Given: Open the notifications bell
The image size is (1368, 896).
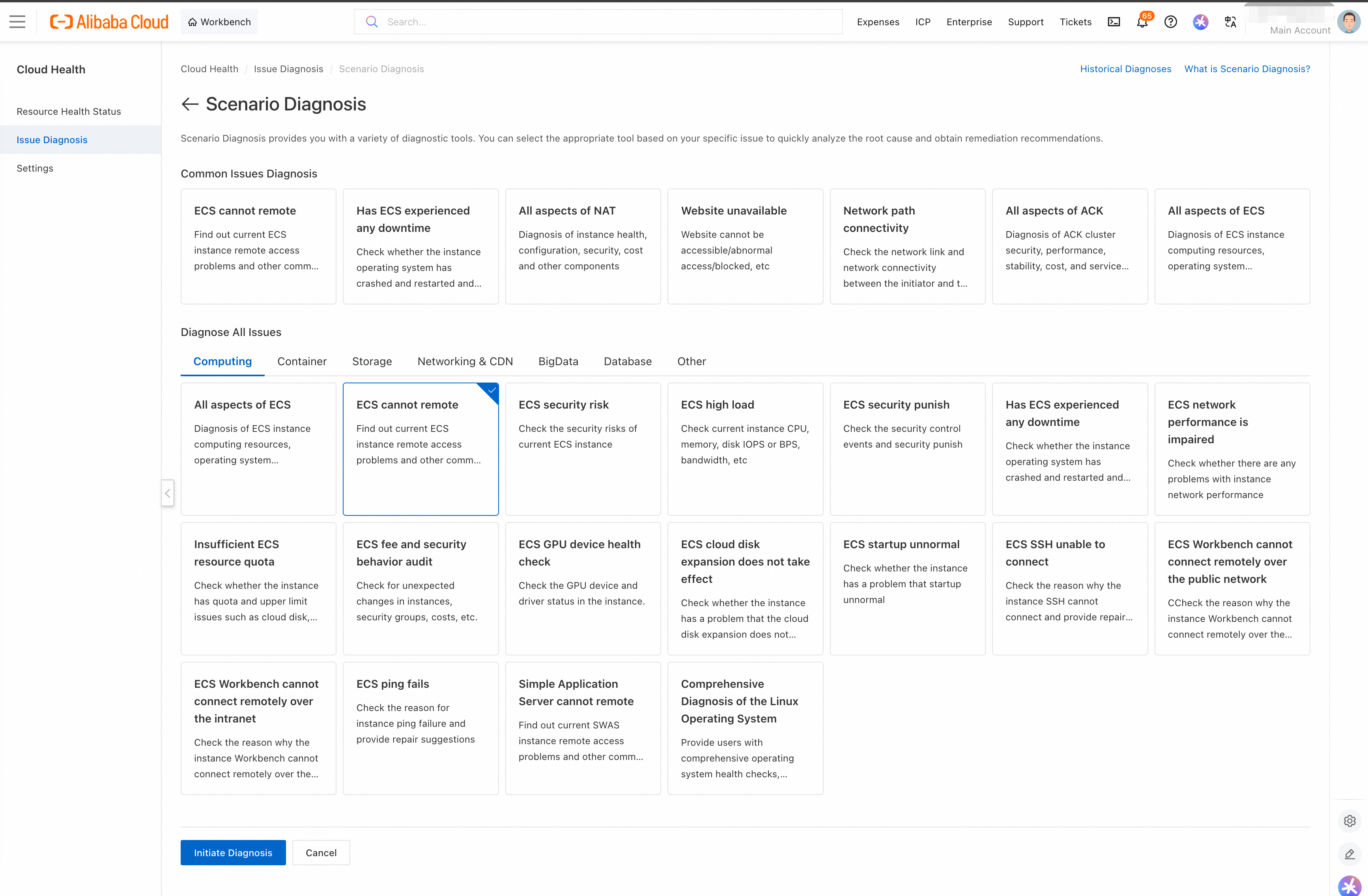Looking at the screenshot, I should pos(1142,22).
